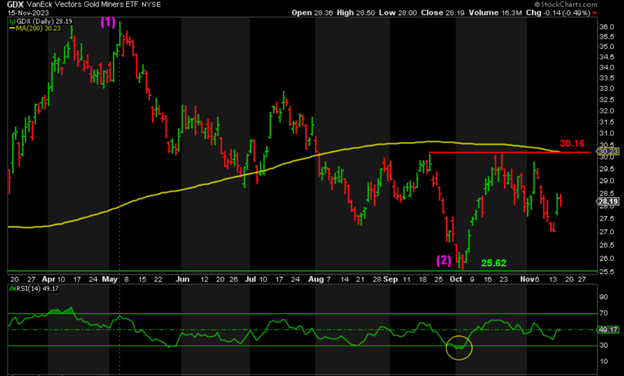Click the magenta (1) wave label
Viewport: 624px width, 376px height.
click(x=107, y=22)
